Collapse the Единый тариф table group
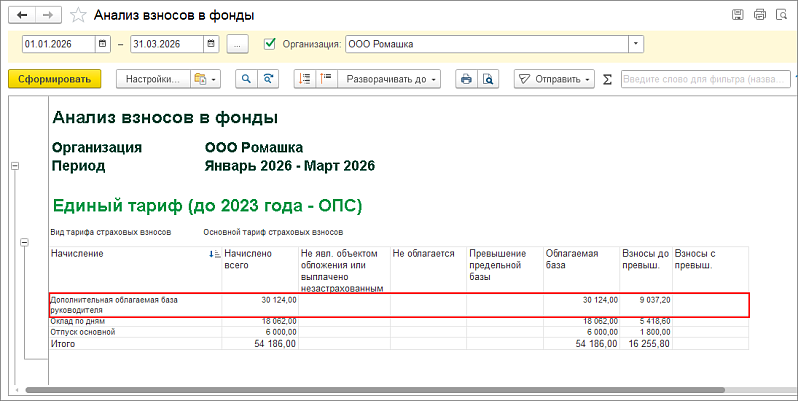The height and width of the screenshot is (401, 798). (x=24, y=243)
